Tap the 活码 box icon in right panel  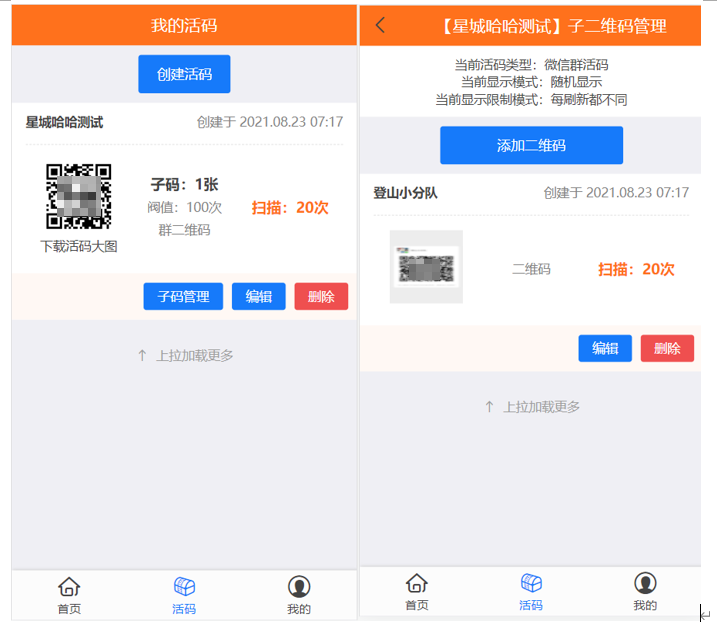coord(531,583)
